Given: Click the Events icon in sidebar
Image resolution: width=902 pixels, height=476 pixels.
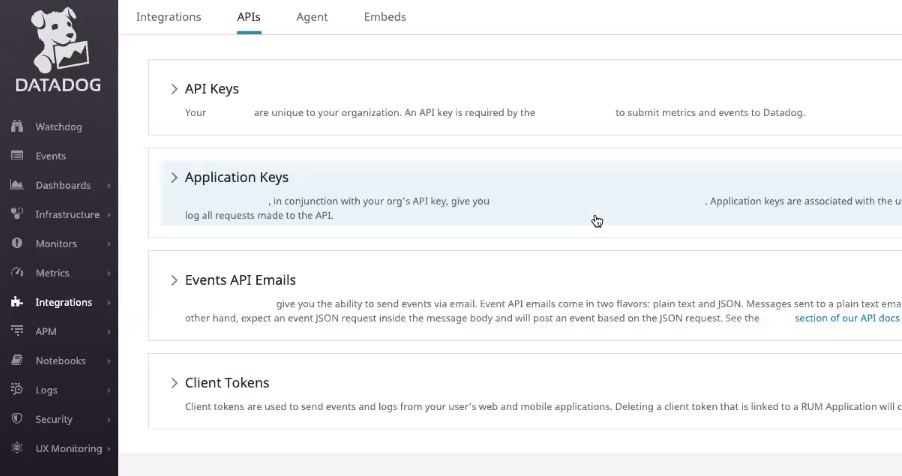Looking at the screenshot, I should [17, 156].
